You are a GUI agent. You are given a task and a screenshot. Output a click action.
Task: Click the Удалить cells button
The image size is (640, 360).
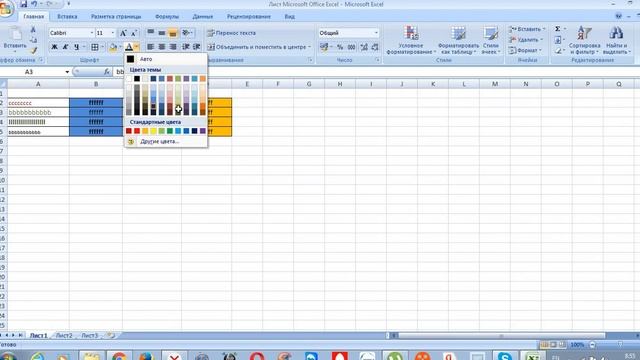coord(526,40)
